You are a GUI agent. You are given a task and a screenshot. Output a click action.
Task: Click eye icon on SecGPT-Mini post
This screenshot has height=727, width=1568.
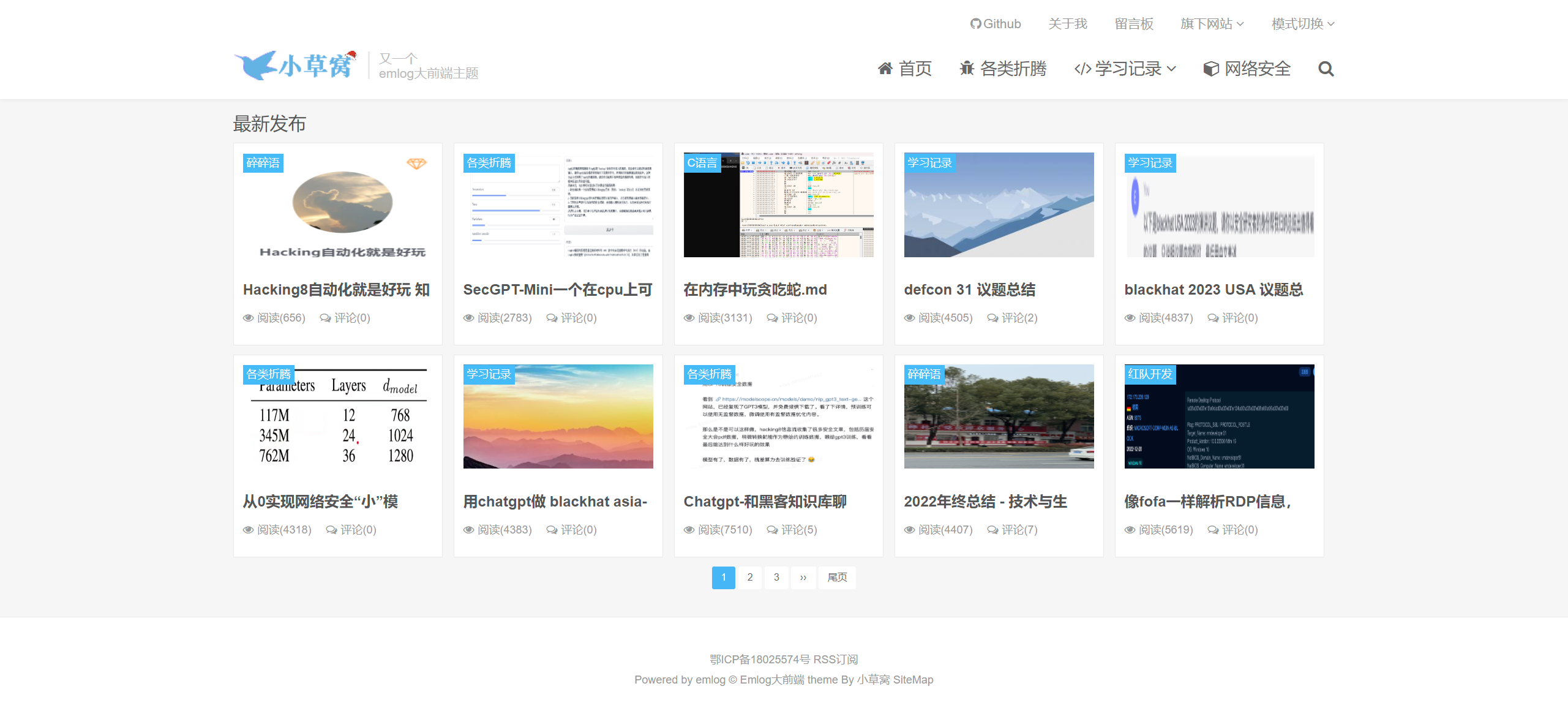point(468,318)
